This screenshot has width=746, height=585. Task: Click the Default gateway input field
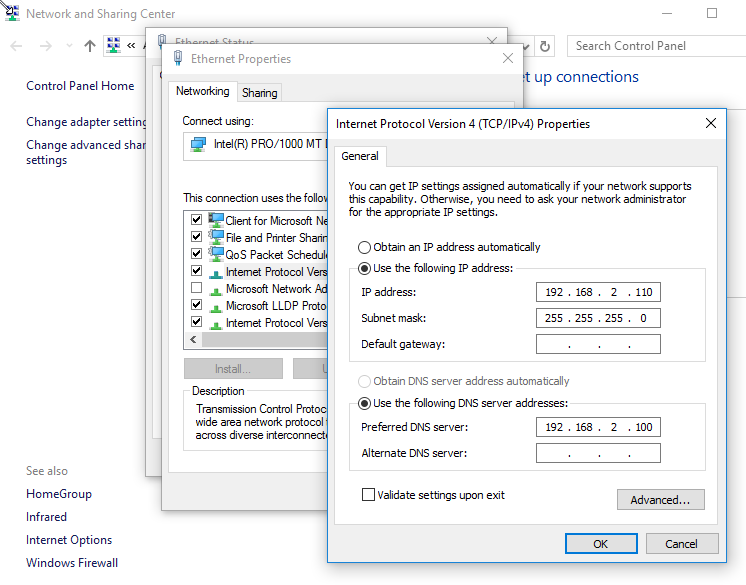pyautogui.click(x=598, y=344)
